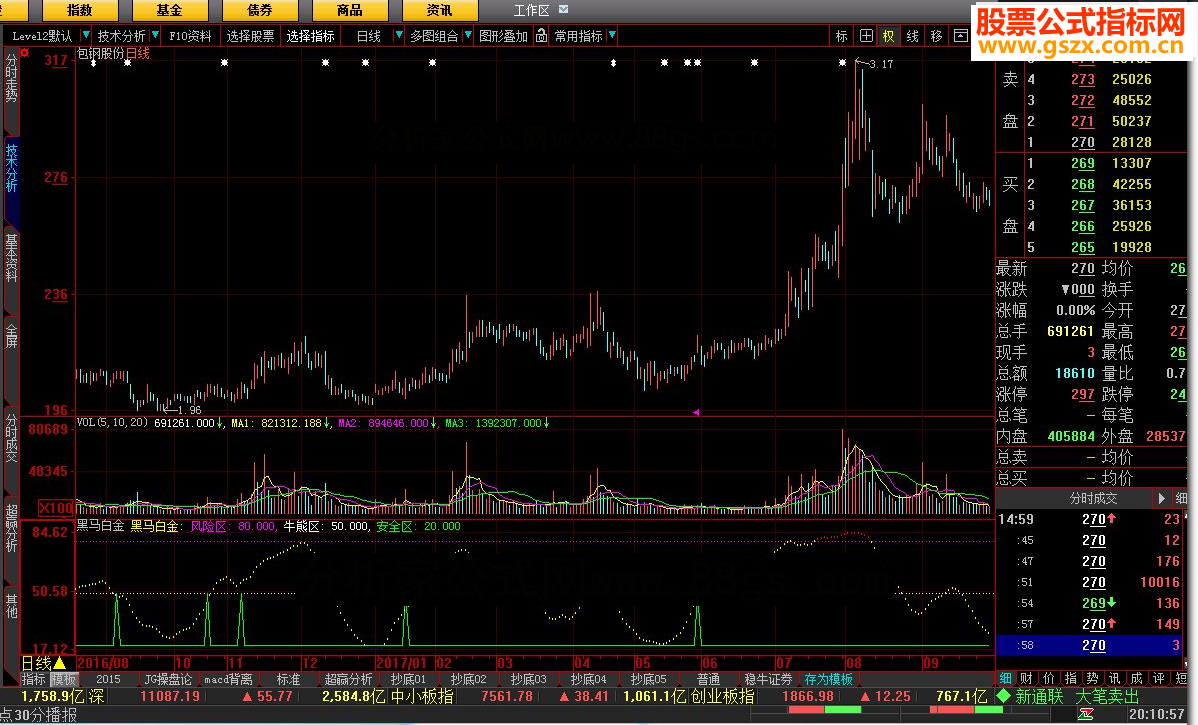Click the small red icon at chart top-left

pyautogui.click(x=25, y=52)
